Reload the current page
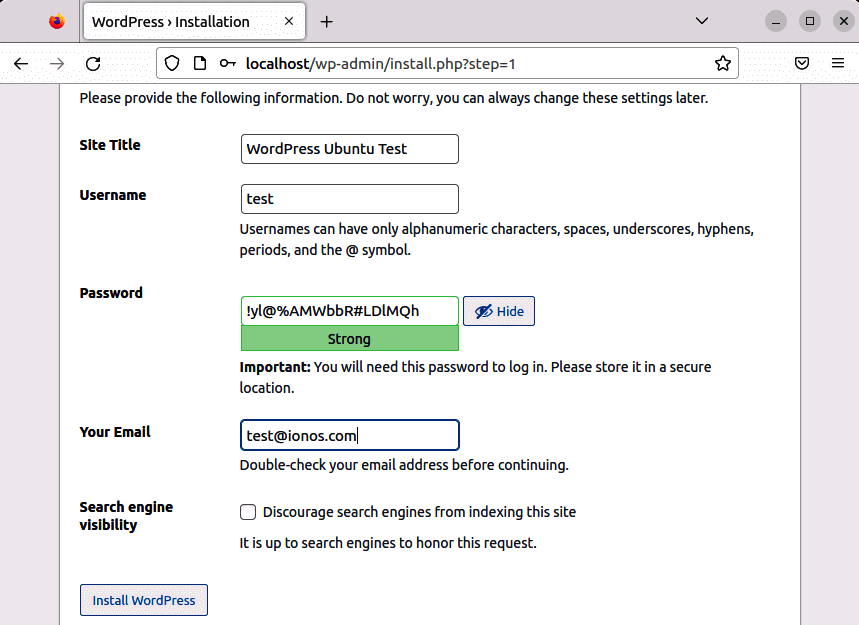This screenshot has width=859, height=625. [x=93, y=64]
